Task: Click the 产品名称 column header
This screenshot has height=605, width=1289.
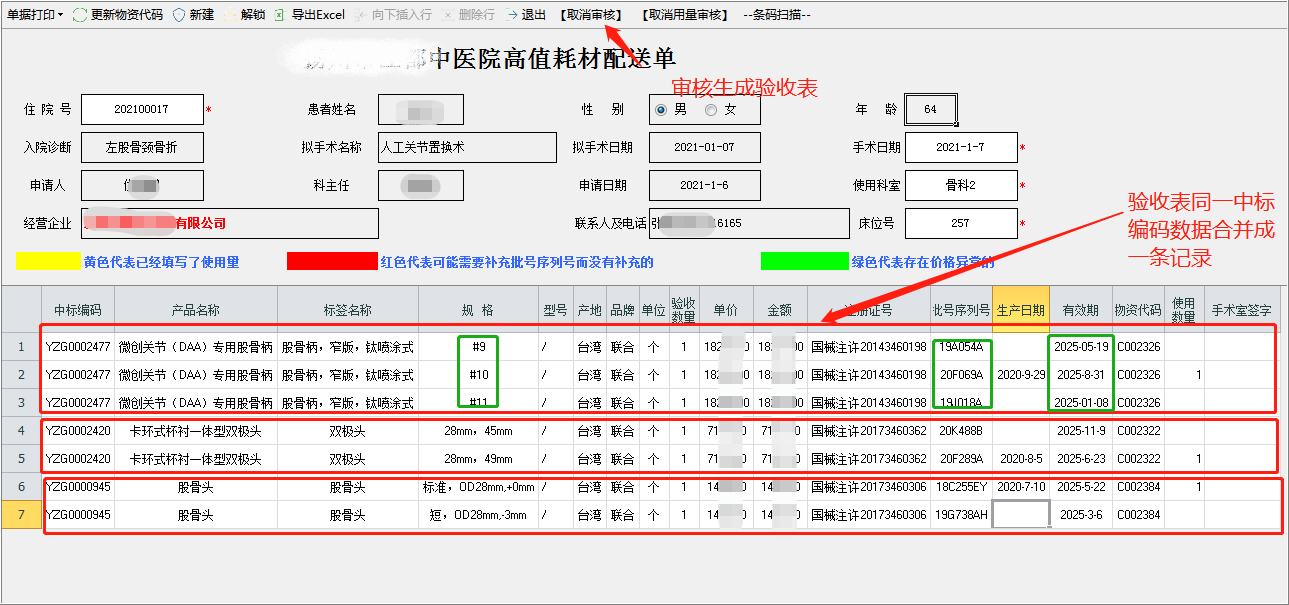Action: pyautogui.click(x=196, y=310)
